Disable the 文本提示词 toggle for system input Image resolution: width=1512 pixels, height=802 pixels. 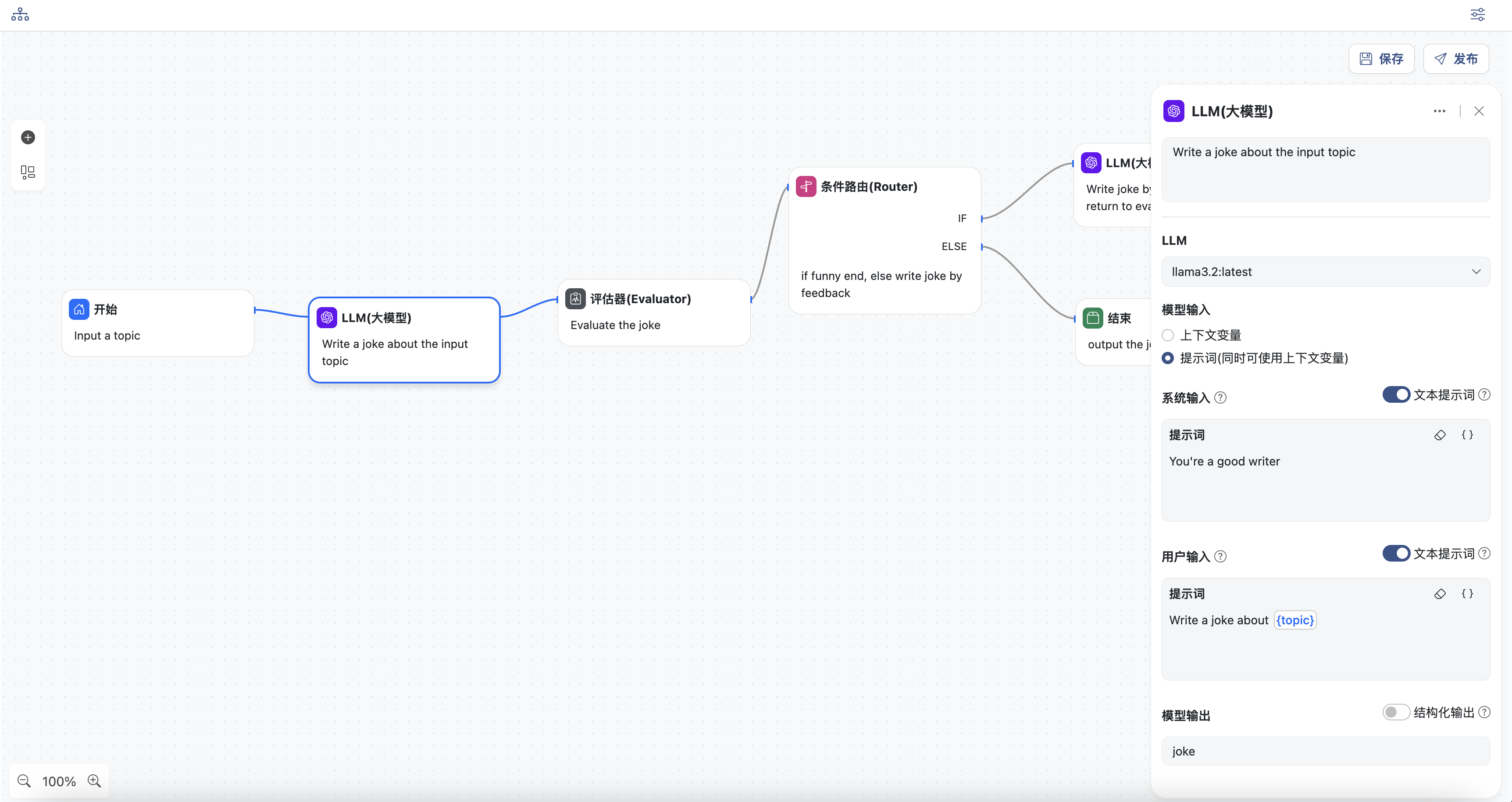(x=1395, y=394)
